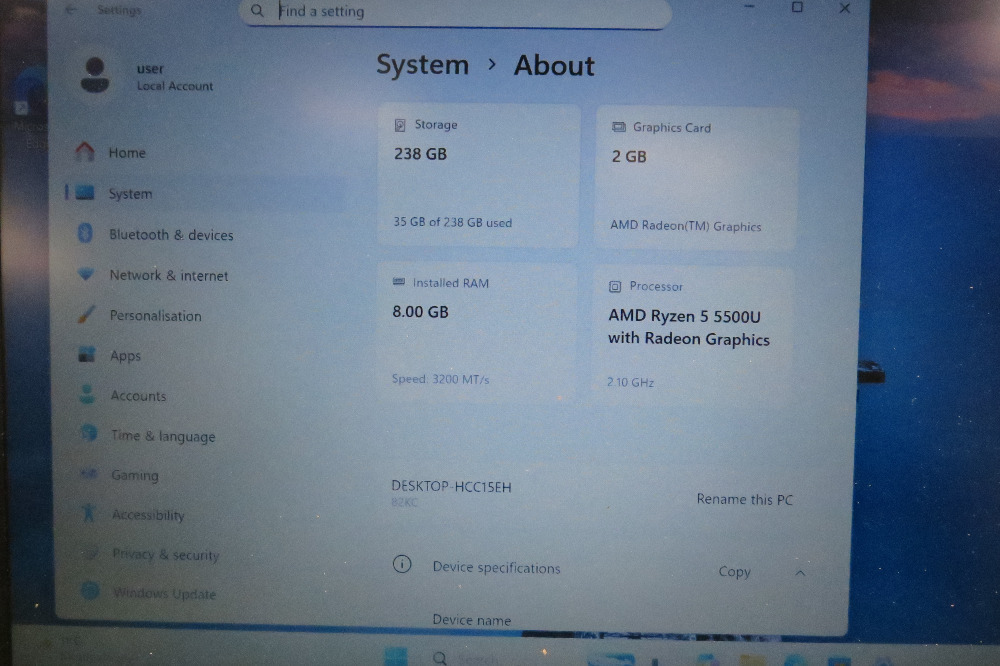This screenshot has width=1000, height=666.
Task: Click Rename this PC
Action: click(745, 500)
